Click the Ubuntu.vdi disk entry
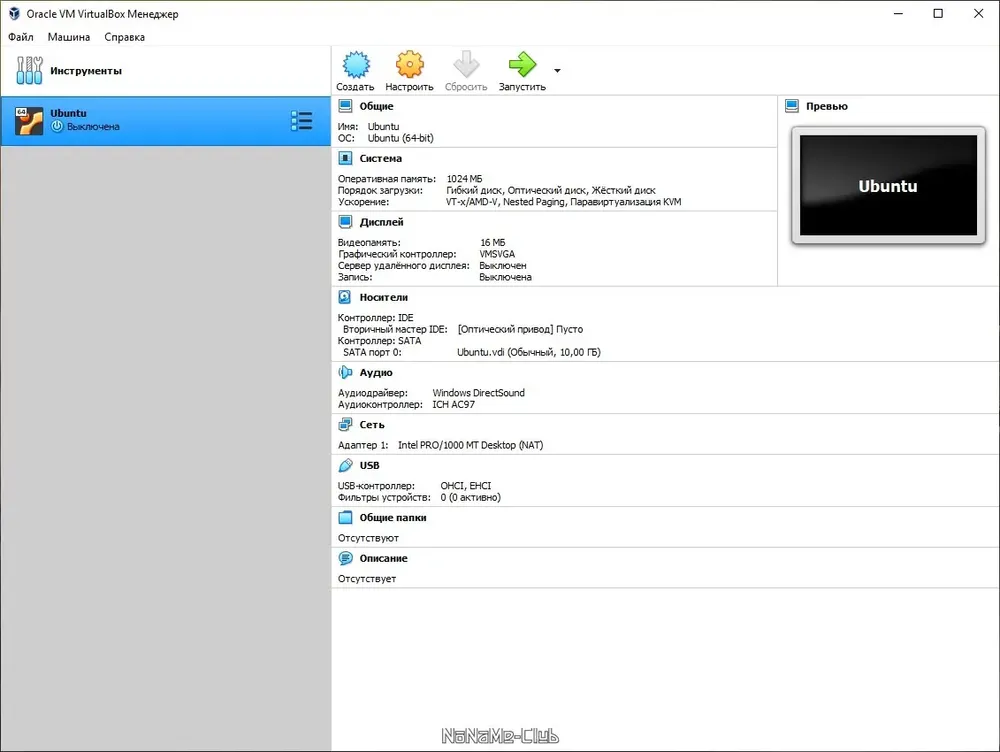The image size is (1000, 752). 529,353
